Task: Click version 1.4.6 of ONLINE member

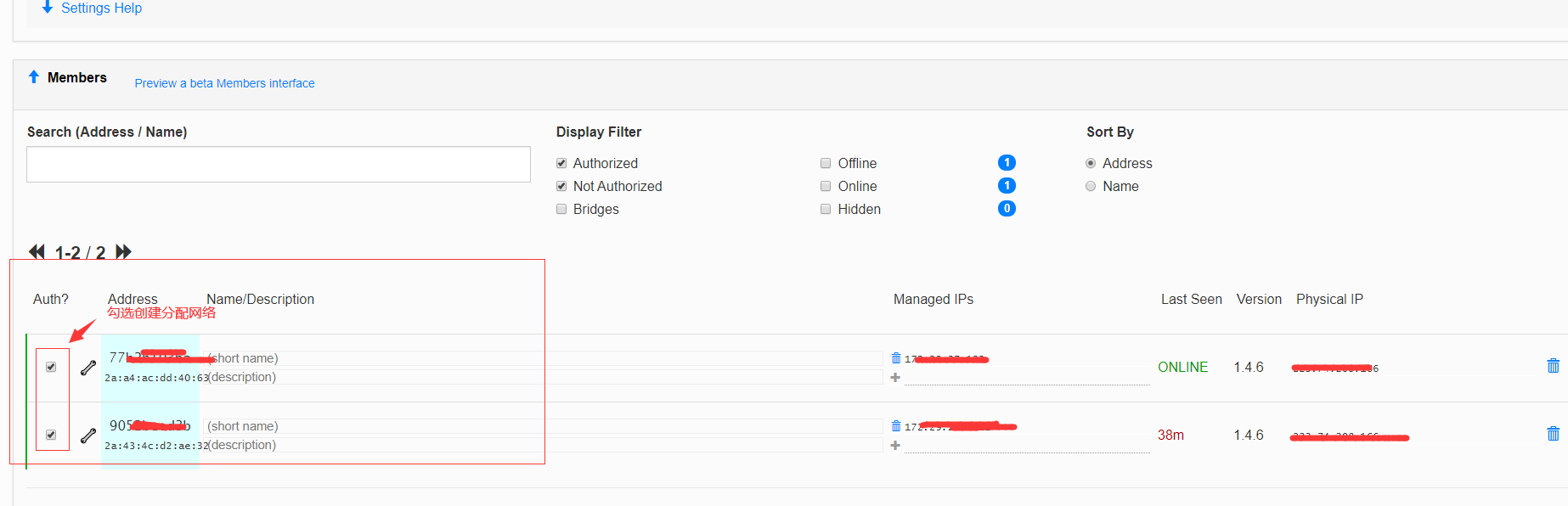Action: pyautogui.click(x=1249, y=367)
